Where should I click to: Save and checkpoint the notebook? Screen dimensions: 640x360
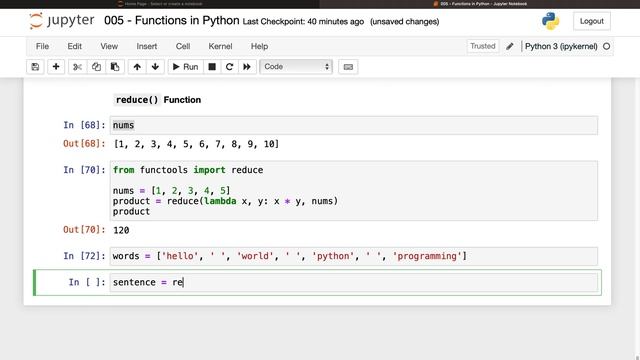[35, 67]
